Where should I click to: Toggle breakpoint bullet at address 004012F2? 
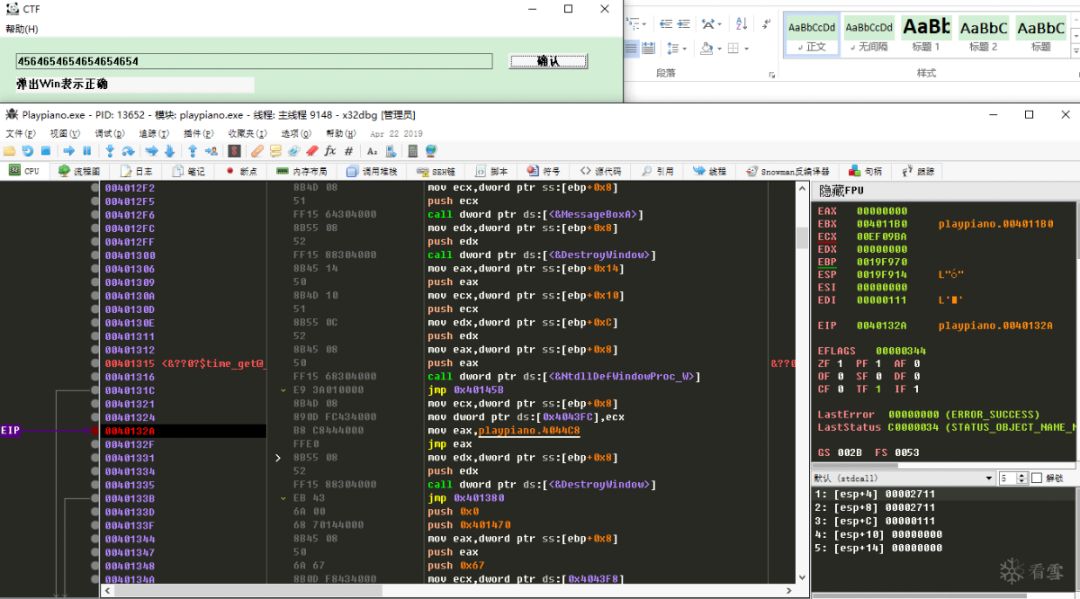[x=95, y=188]
